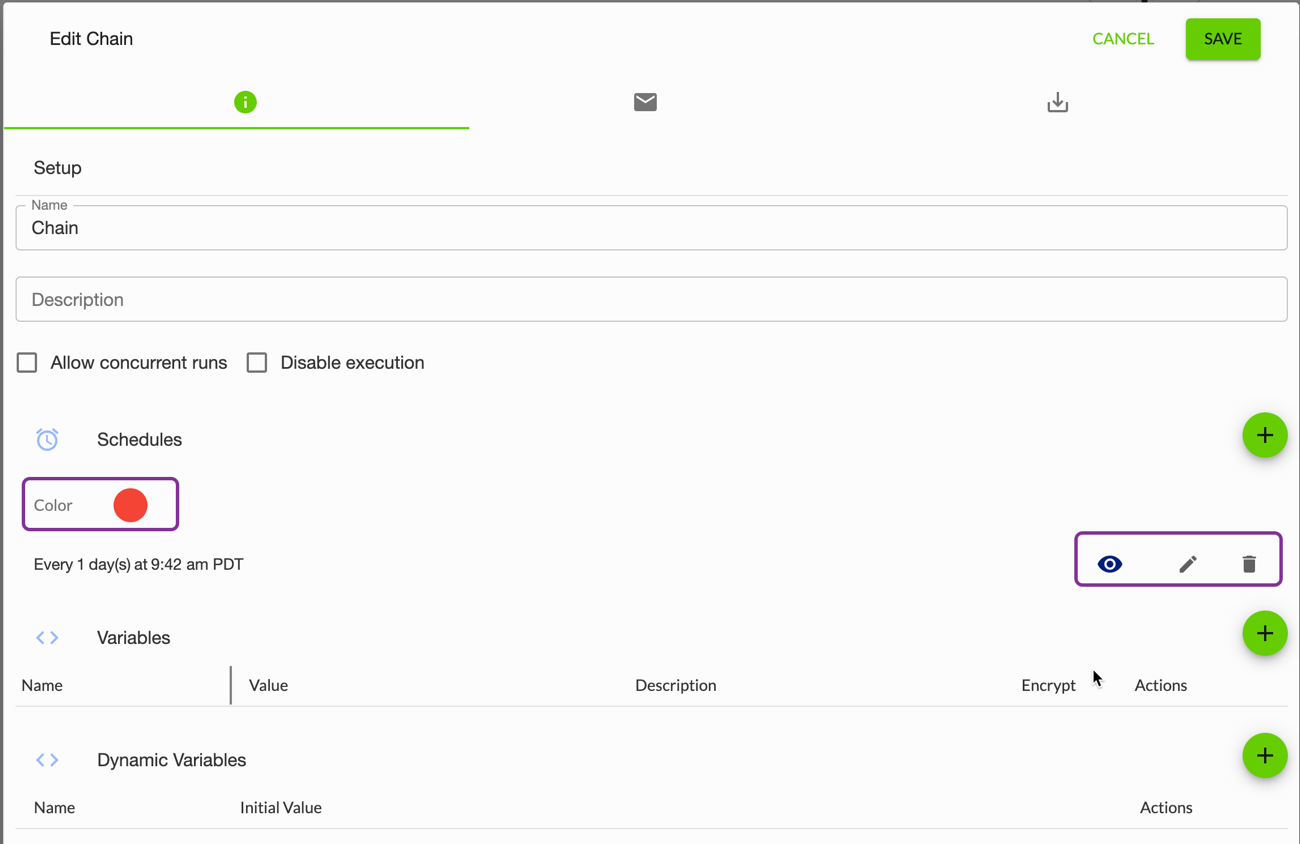Click the Value column header

pyautogui.click(x=268, y=685)
